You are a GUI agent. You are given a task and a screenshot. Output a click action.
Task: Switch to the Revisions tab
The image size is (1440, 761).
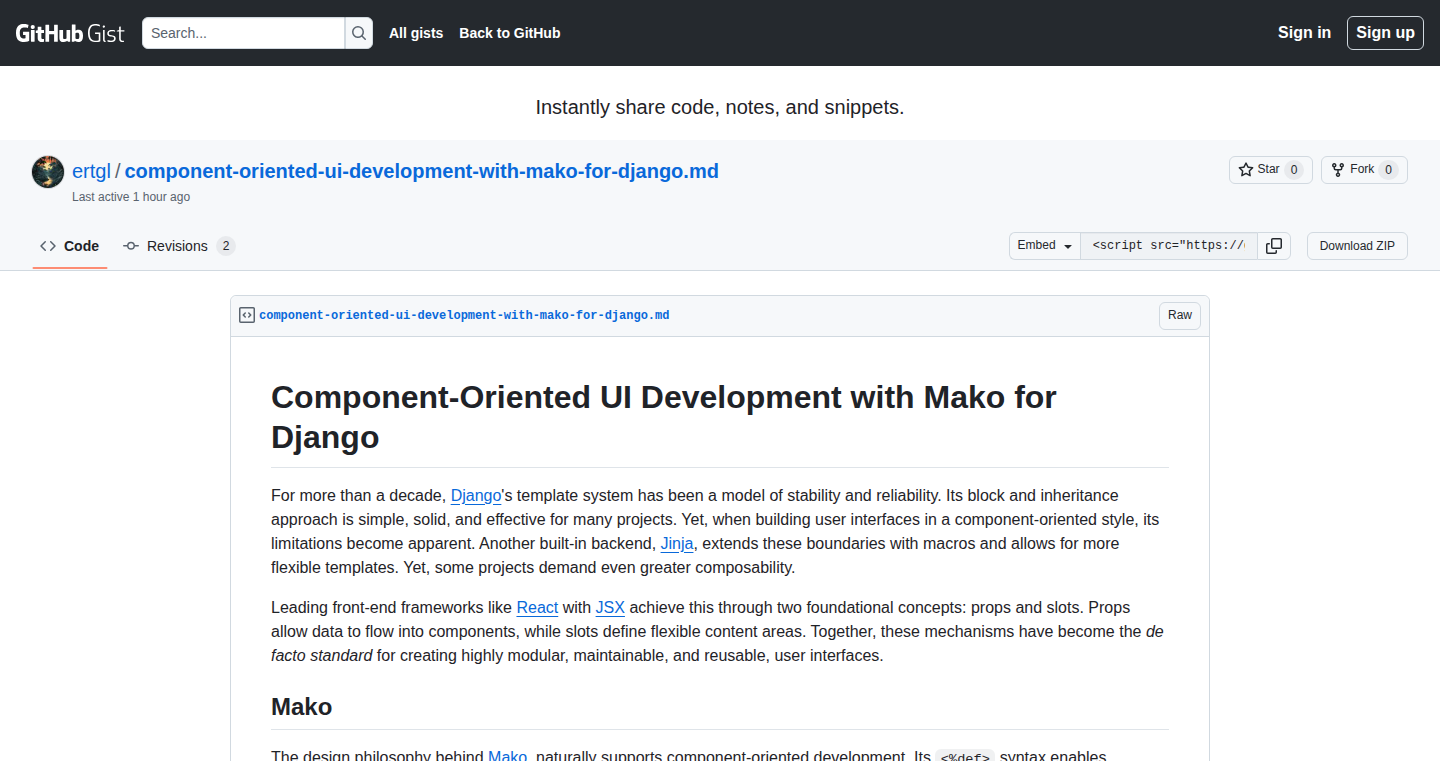pos(179,246)
